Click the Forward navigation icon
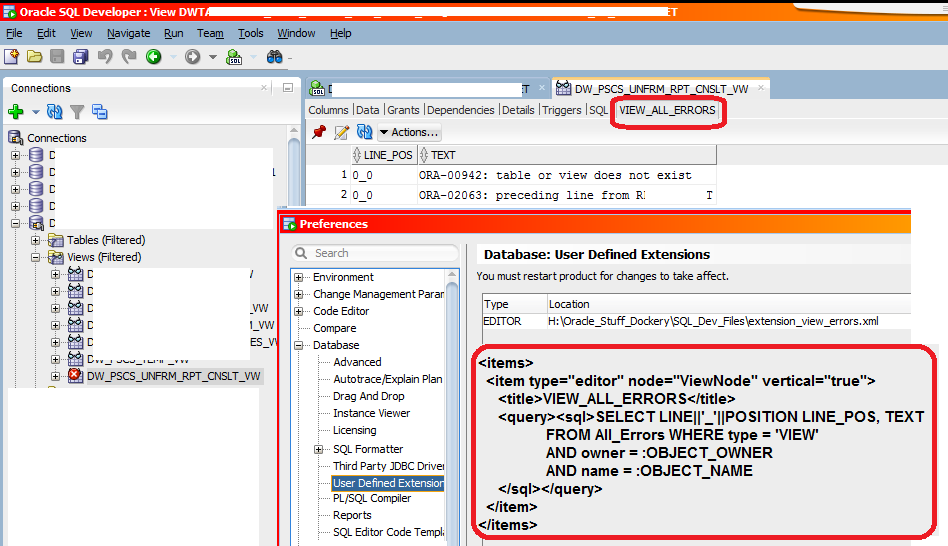Screen dimensions: 948x546 [192, 57]
